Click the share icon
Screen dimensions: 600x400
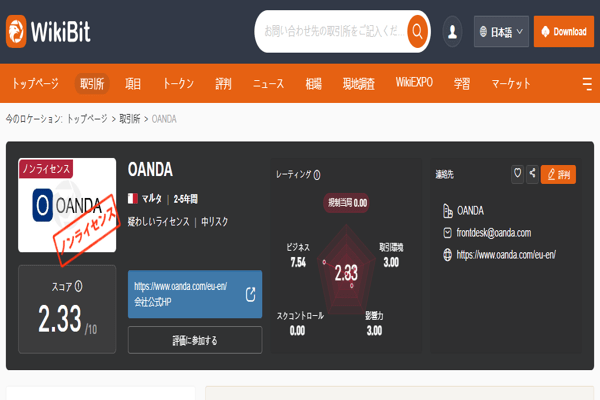532,174
